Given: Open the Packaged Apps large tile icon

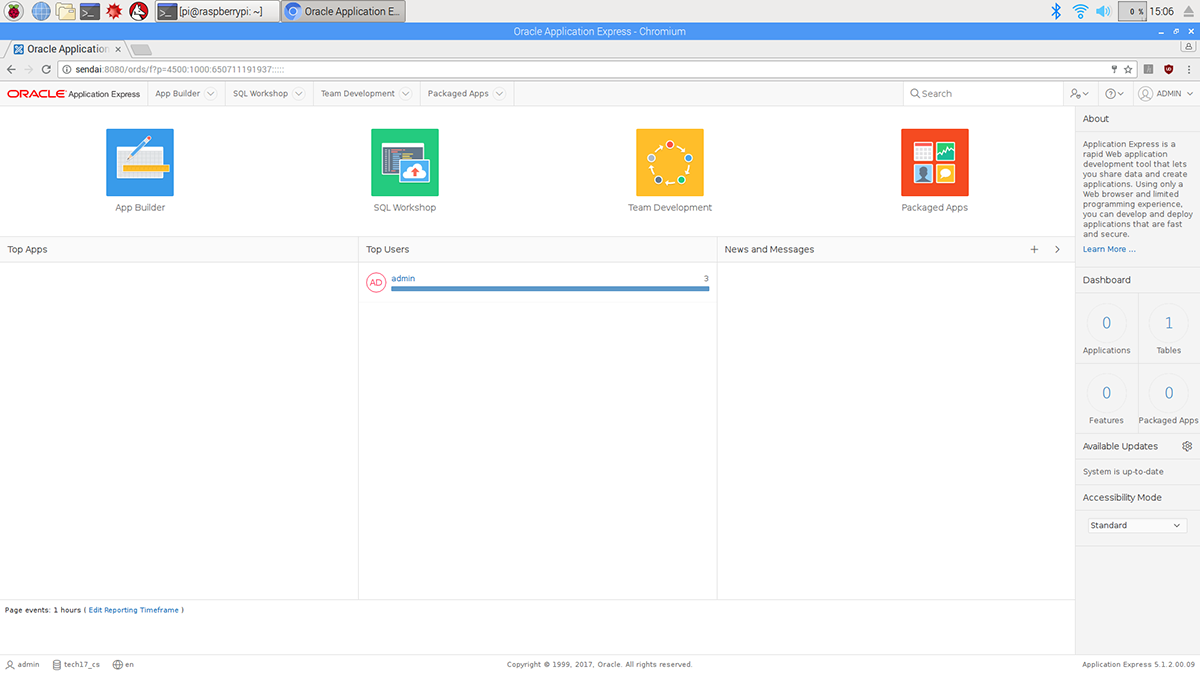Looking at the screenshot, I should (x=935, y=162).
